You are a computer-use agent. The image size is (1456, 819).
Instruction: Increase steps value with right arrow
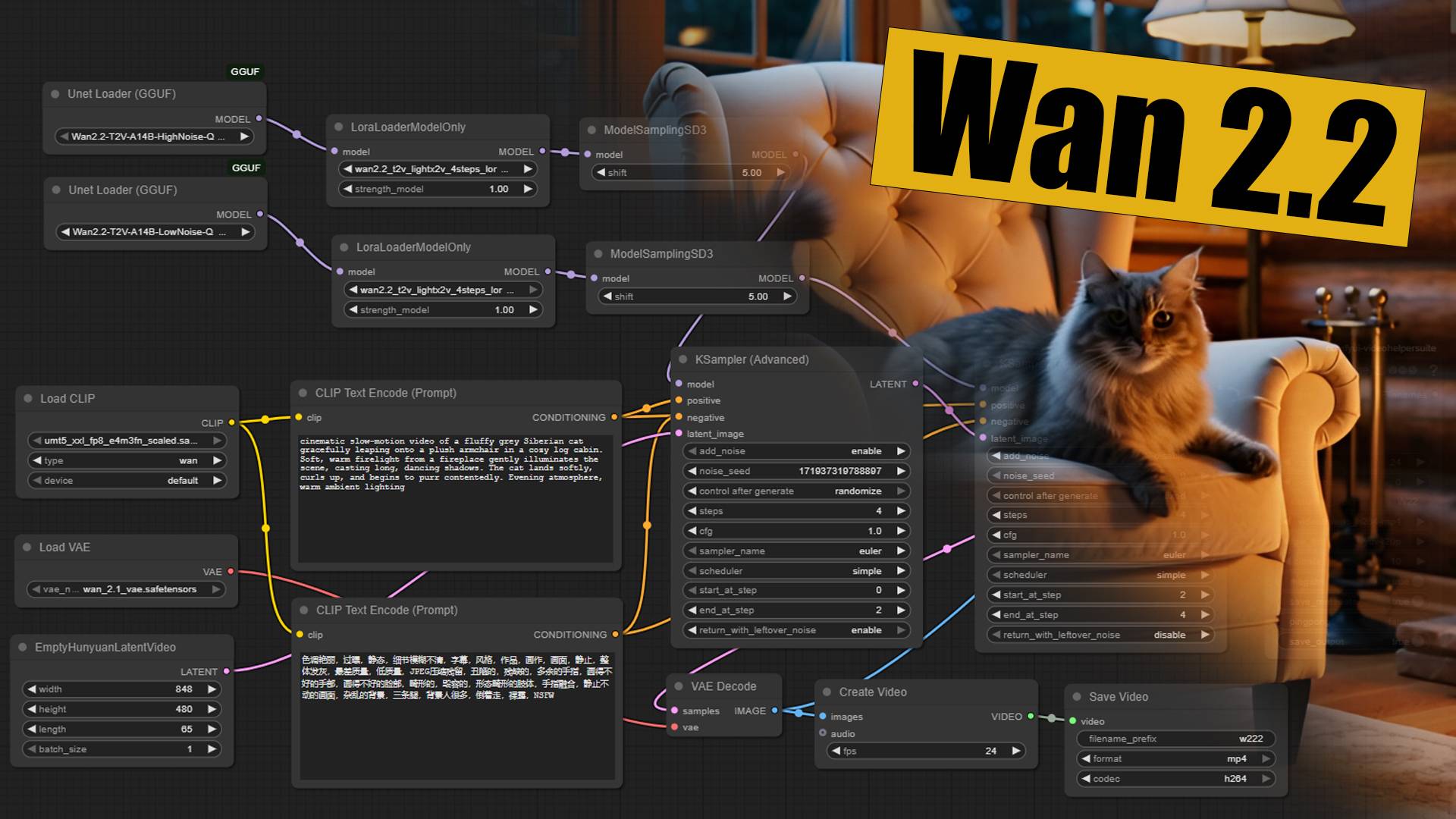(x=901, y=511)
